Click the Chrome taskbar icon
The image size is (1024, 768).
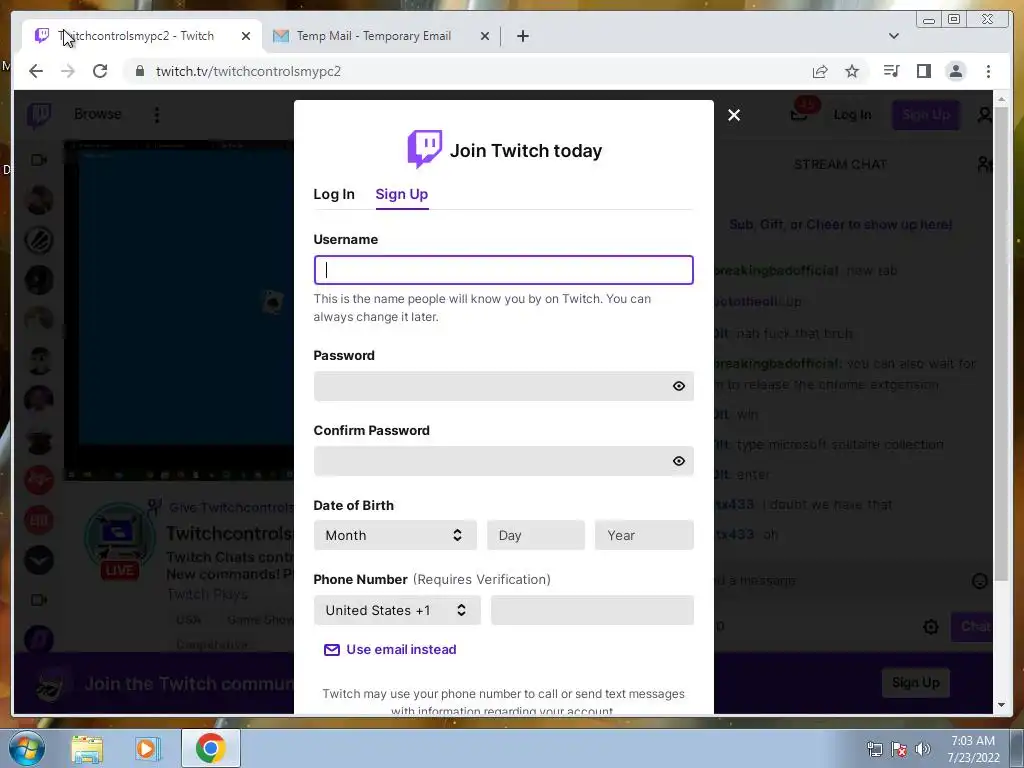pyautogui.click(x=210, y=748)
